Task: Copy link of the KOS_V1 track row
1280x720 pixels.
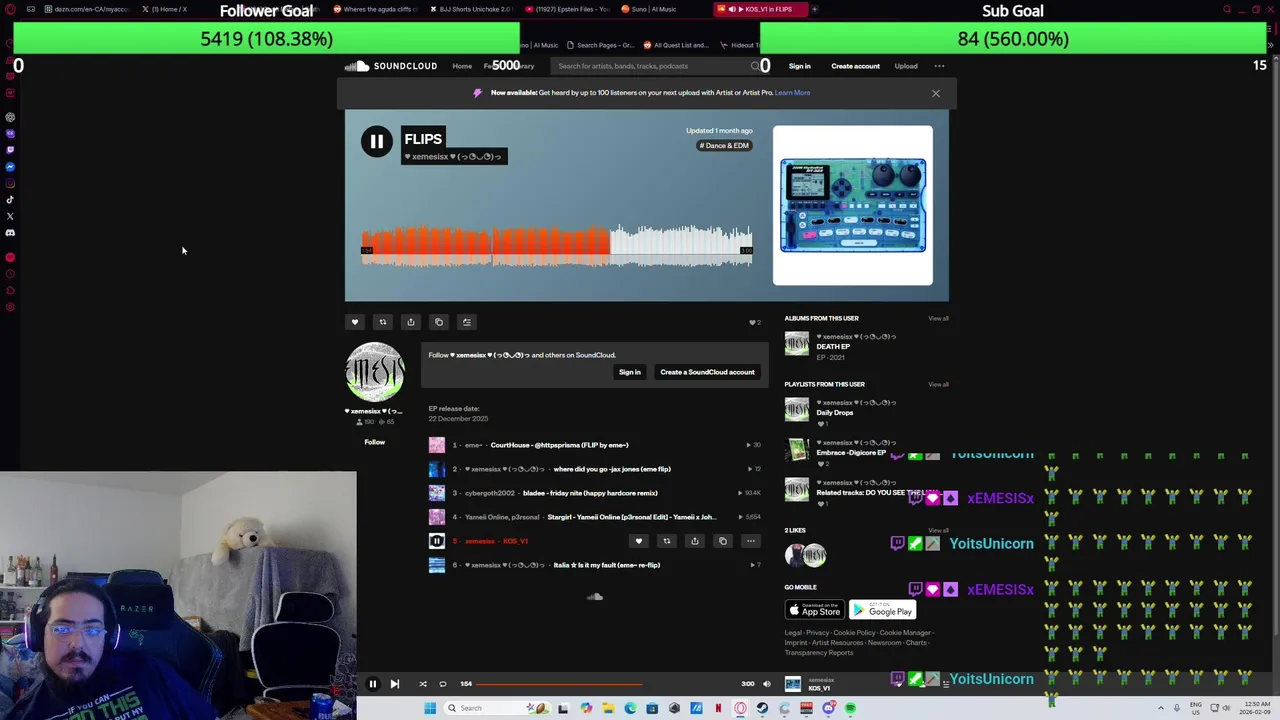Action: [723, 541]
